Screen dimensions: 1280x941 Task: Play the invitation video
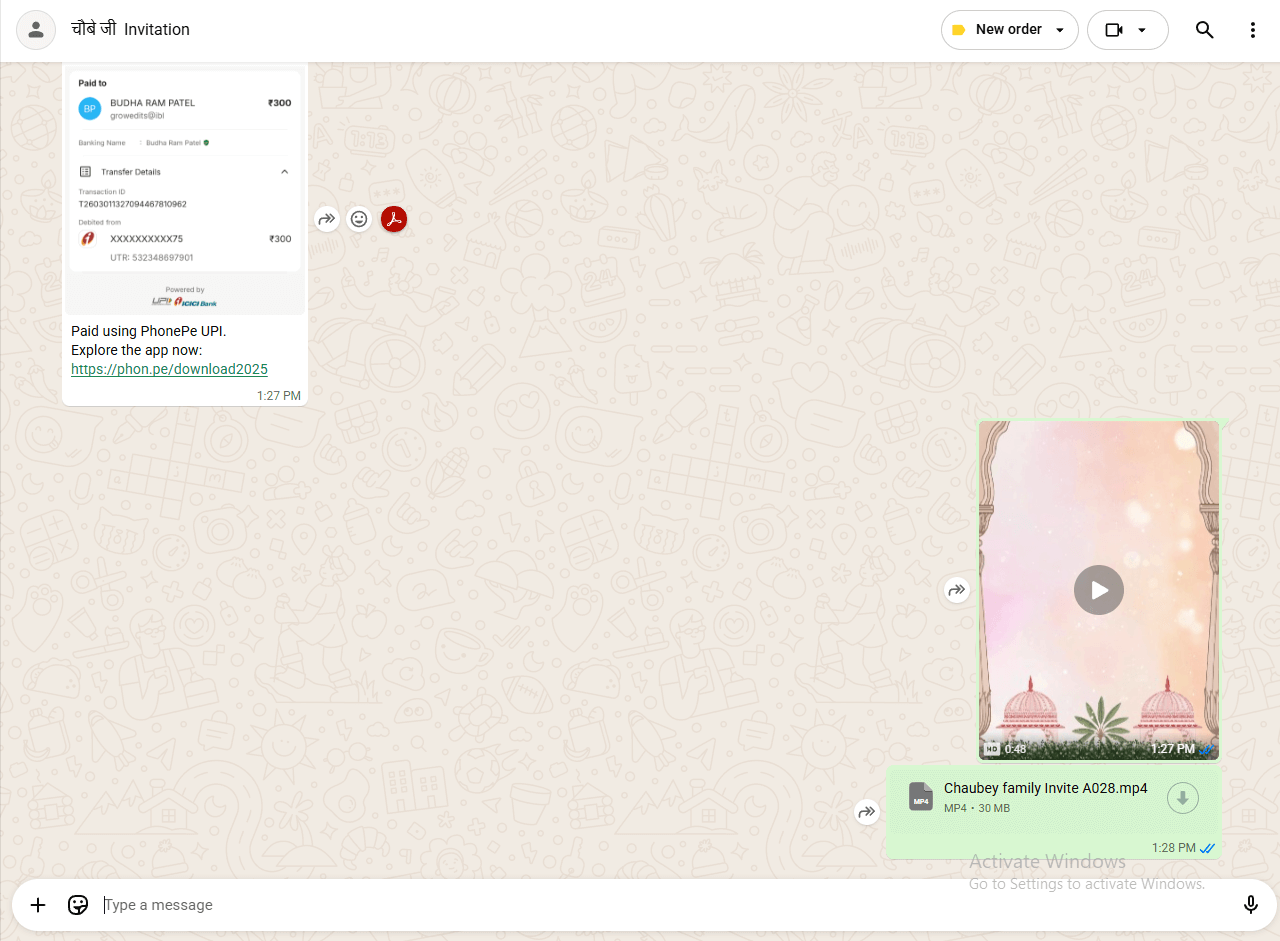click(1098, 590)
